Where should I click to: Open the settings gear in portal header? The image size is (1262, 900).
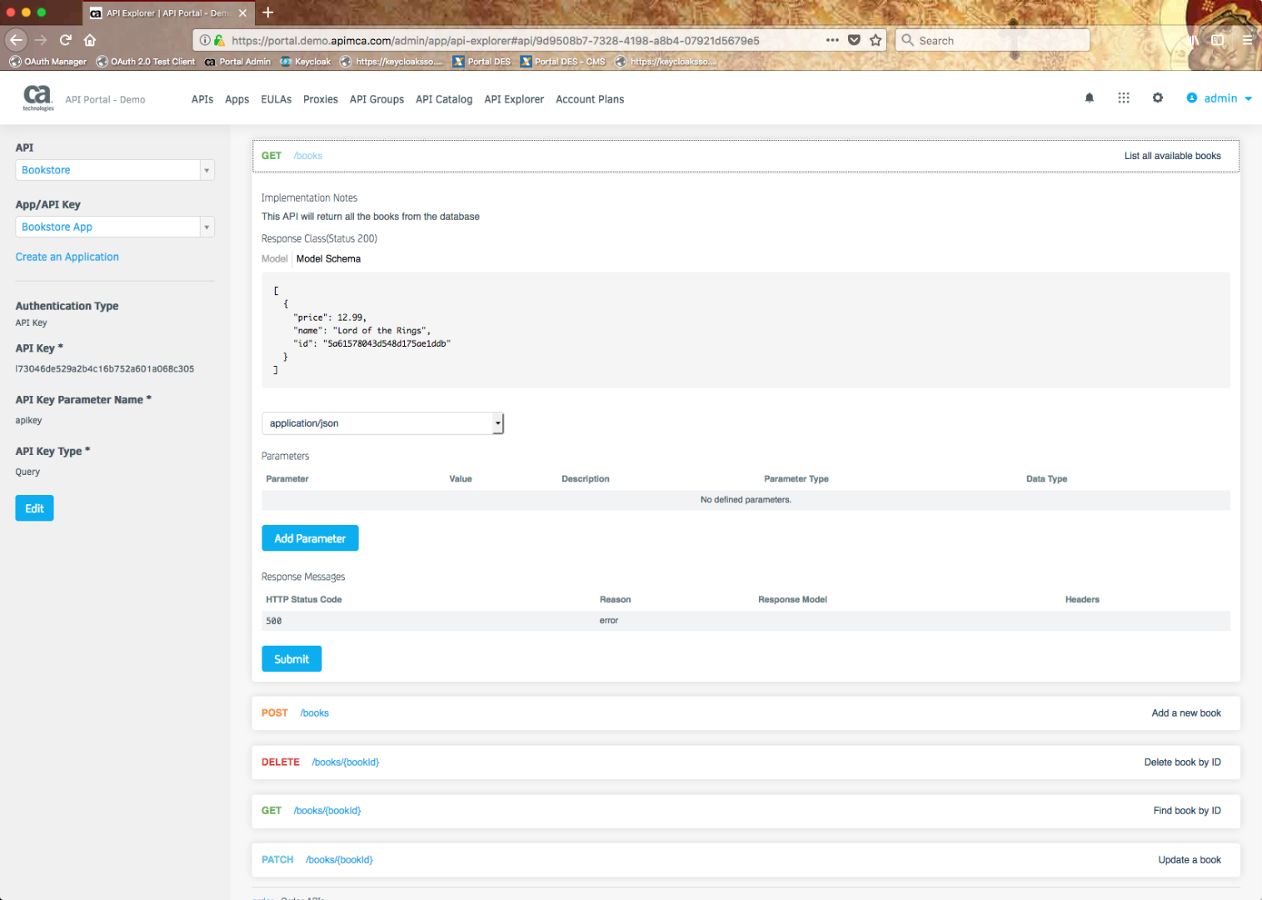click(1158, 98)
